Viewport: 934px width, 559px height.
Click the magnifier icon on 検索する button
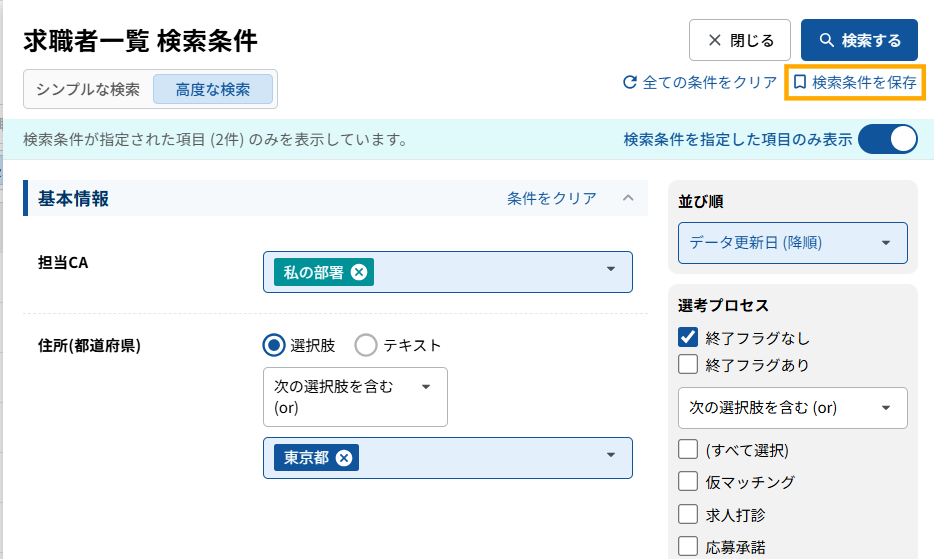[826, 41]
